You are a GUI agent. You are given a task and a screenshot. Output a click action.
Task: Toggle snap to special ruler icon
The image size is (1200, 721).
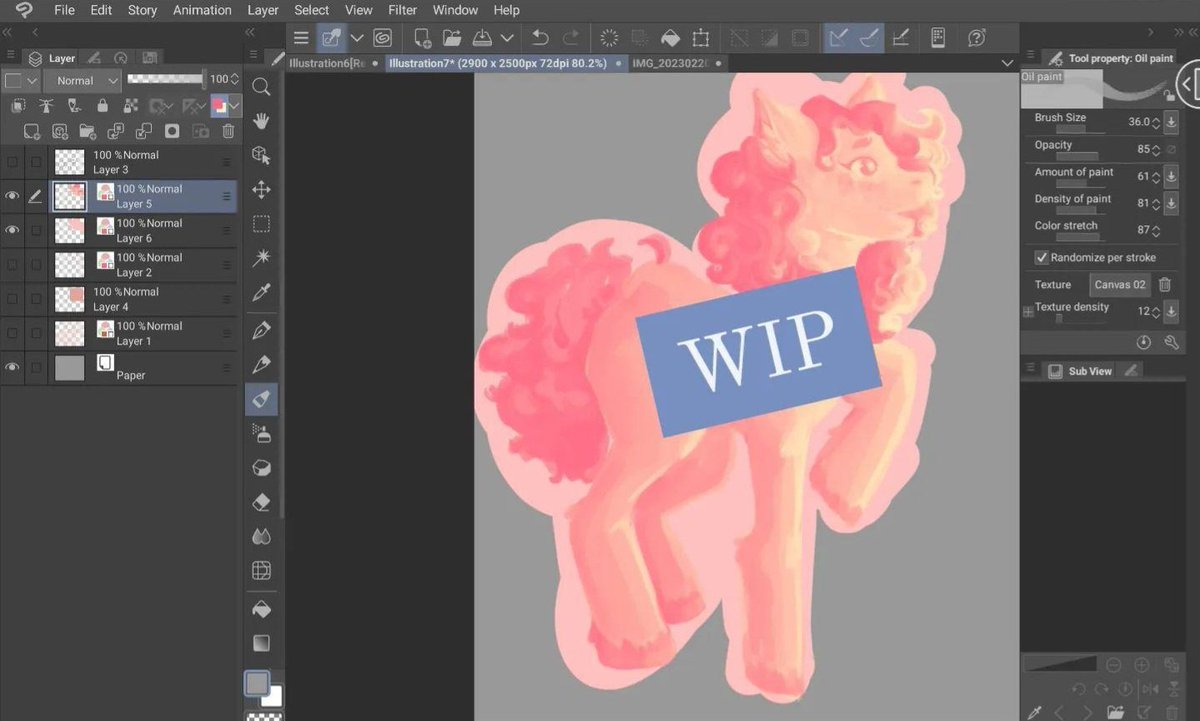point(869,38)
